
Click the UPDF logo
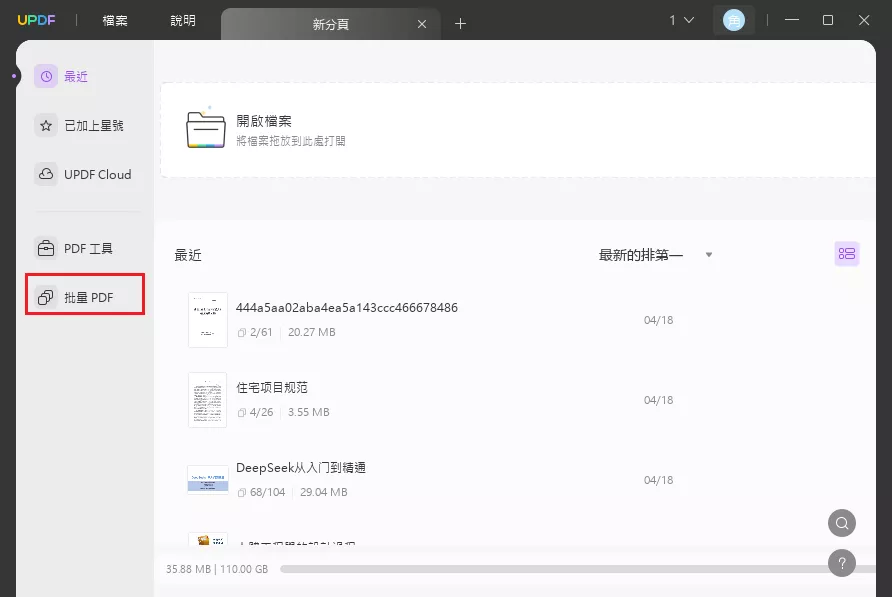[36, 20]
